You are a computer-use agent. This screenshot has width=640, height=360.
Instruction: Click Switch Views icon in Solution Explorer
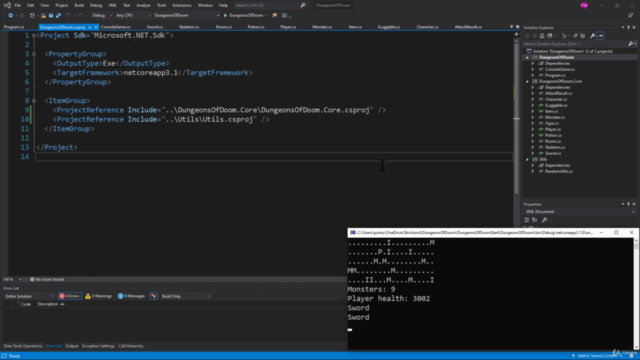tap(550, 36)
